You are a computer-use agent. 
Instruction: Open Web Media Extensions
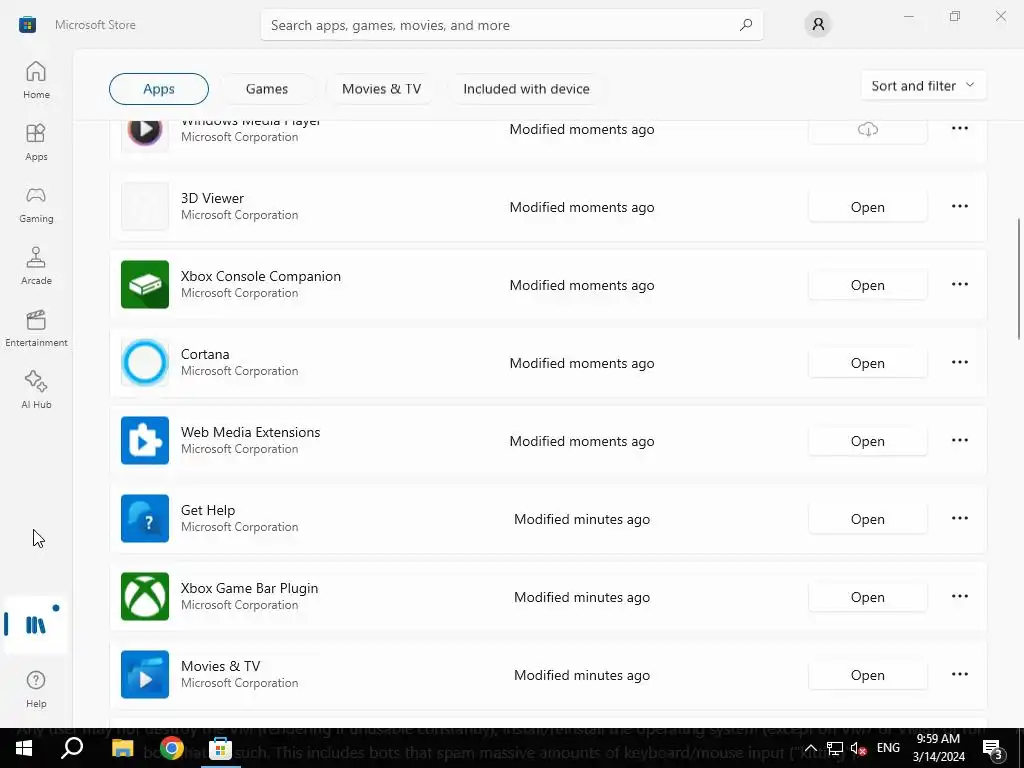point(867,441)
